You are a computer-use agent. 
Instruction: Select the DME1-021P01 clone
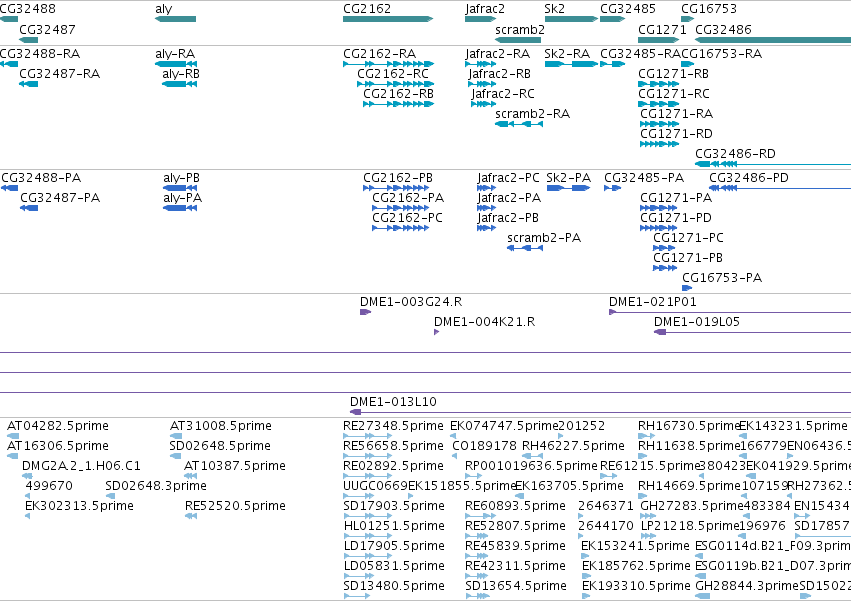coord(730,312)
